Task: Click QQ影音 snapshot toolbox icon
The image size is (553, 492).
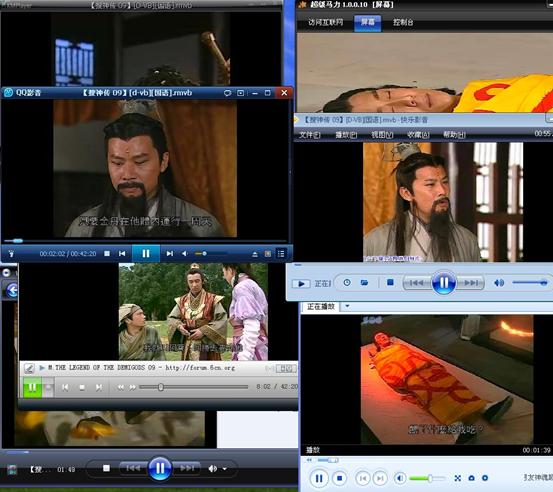Action: [x=268, y=254]
